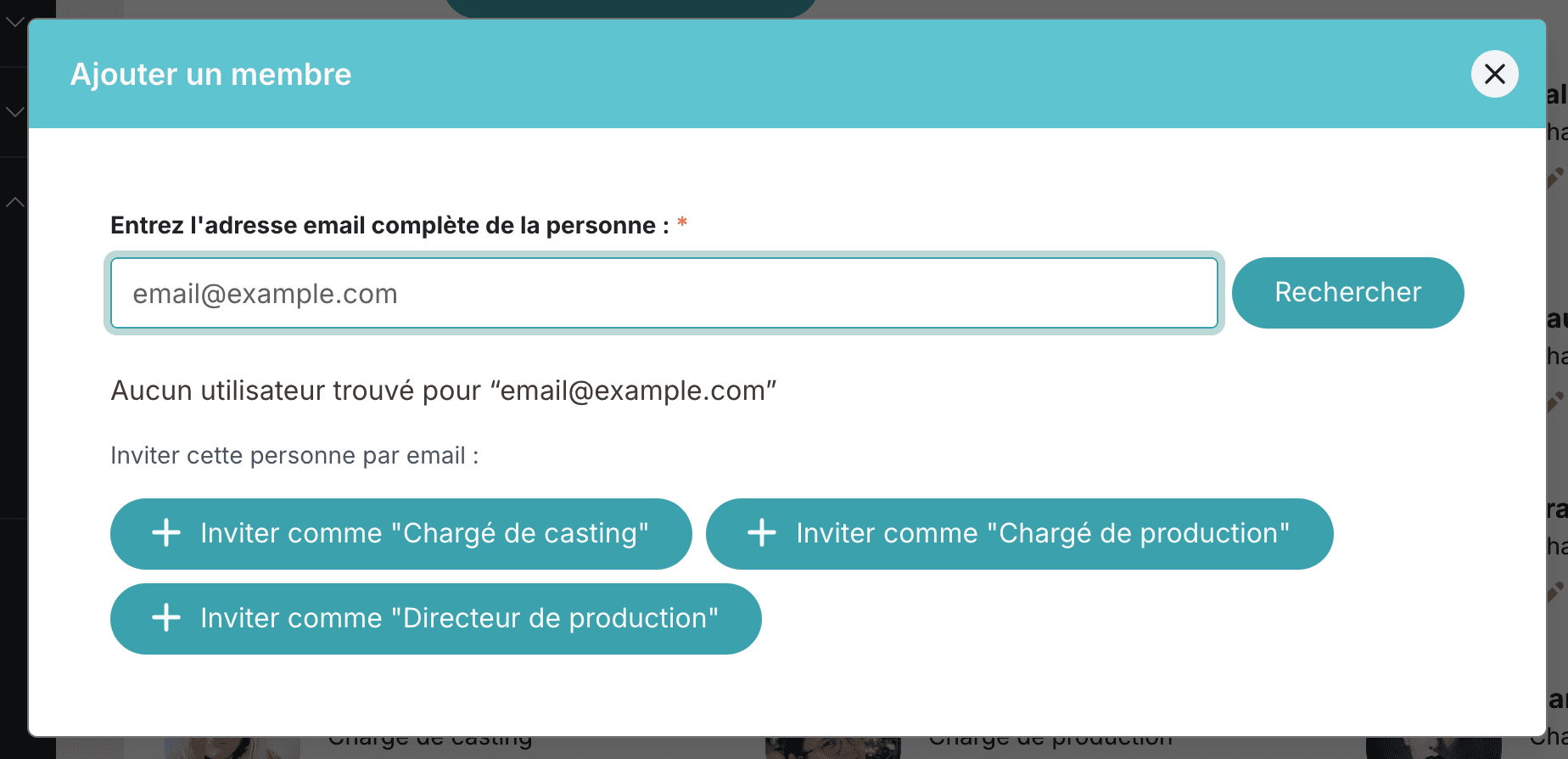This screenshot has width=1568, height=759.
Task: Click the uppermost pencil edit icon behind dialog
Action: coord(1556,177)
